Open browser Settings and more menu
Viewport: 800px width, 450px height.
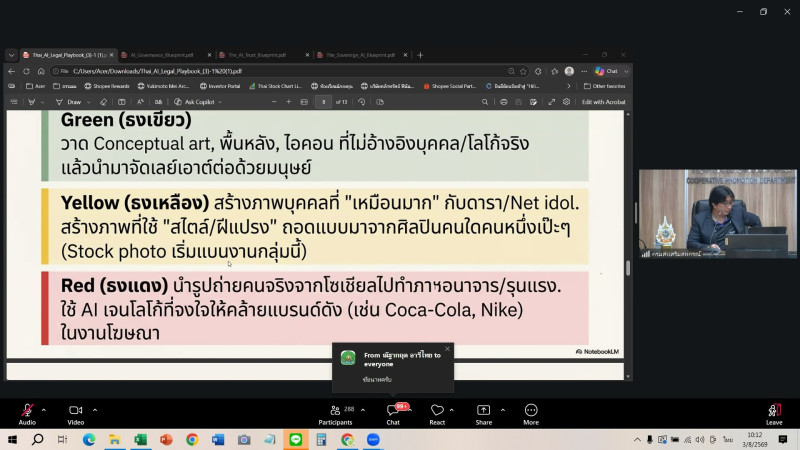click(584, 71)
